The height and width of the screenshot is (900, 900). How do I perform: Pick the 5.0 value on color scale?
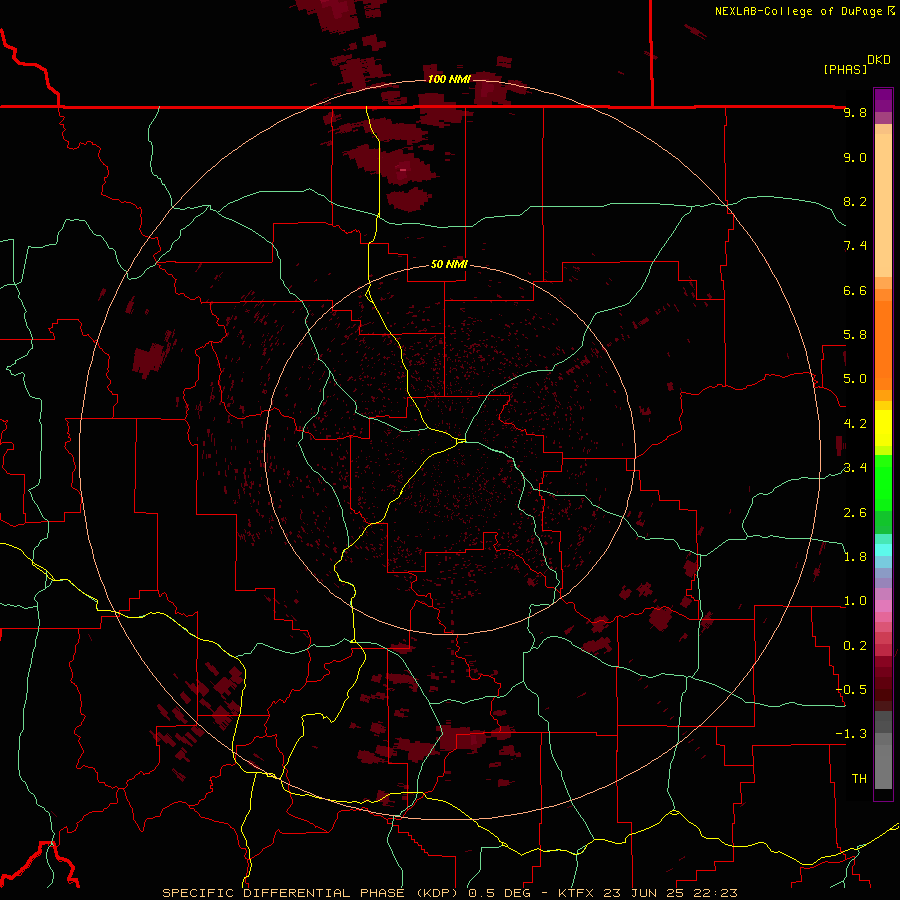click(855, 379)
